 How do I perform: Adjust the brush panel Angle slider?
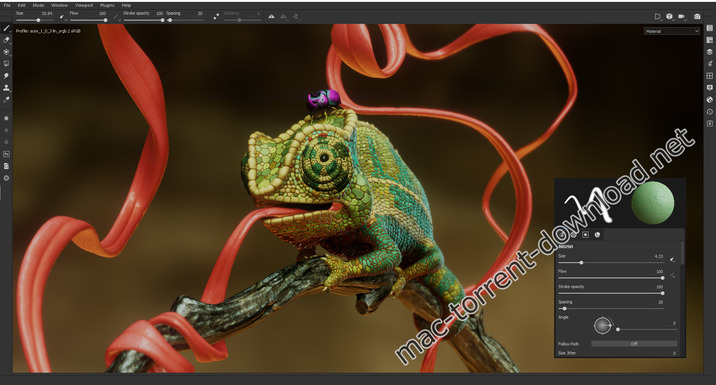pos(646,329)
